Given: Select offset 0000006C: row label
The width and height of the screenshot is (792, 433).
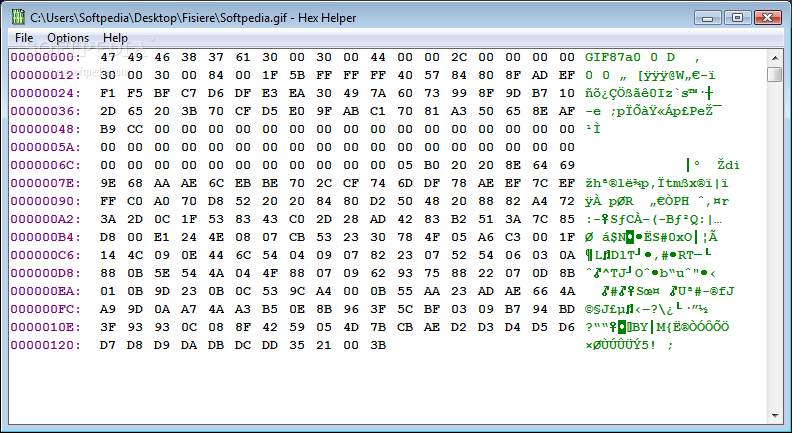Looking at the screenshot, I should pyautogui.click(x=45, y=165).
